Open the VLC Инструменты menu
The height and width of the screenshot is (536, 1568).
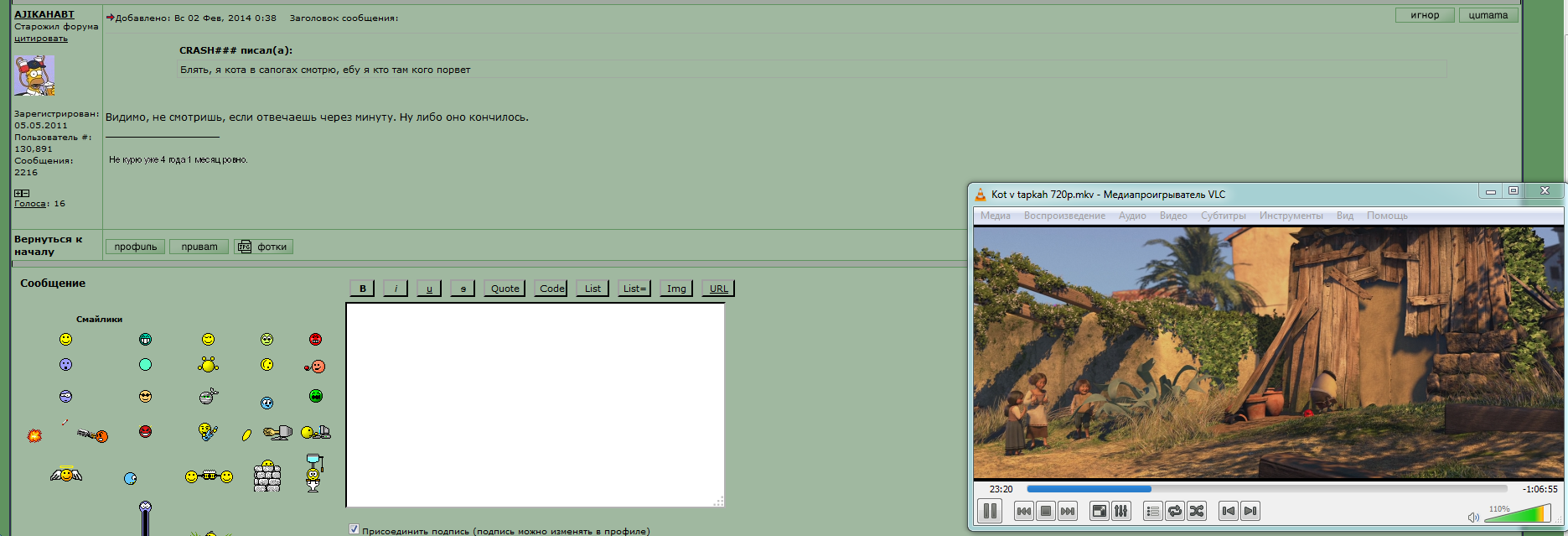click(1291, 216)
